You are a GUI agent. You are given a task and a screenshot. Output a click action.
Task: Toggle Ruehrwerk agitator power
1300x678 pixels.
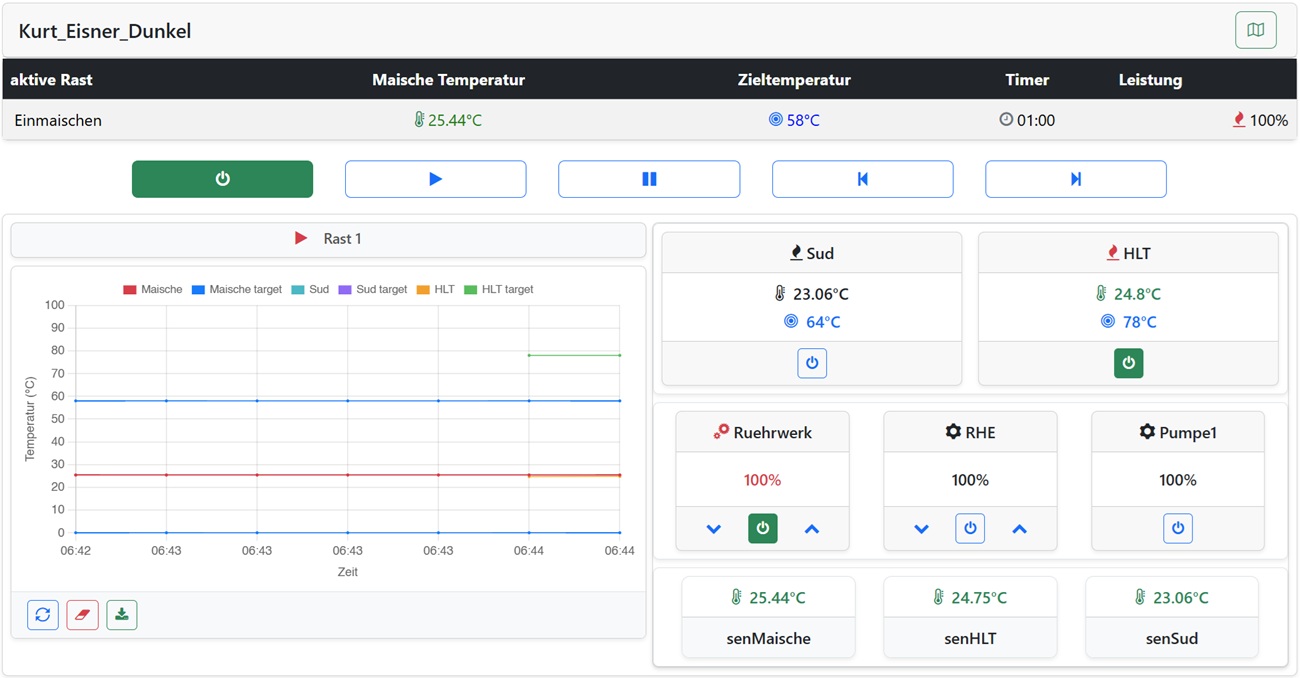point(763,528)
